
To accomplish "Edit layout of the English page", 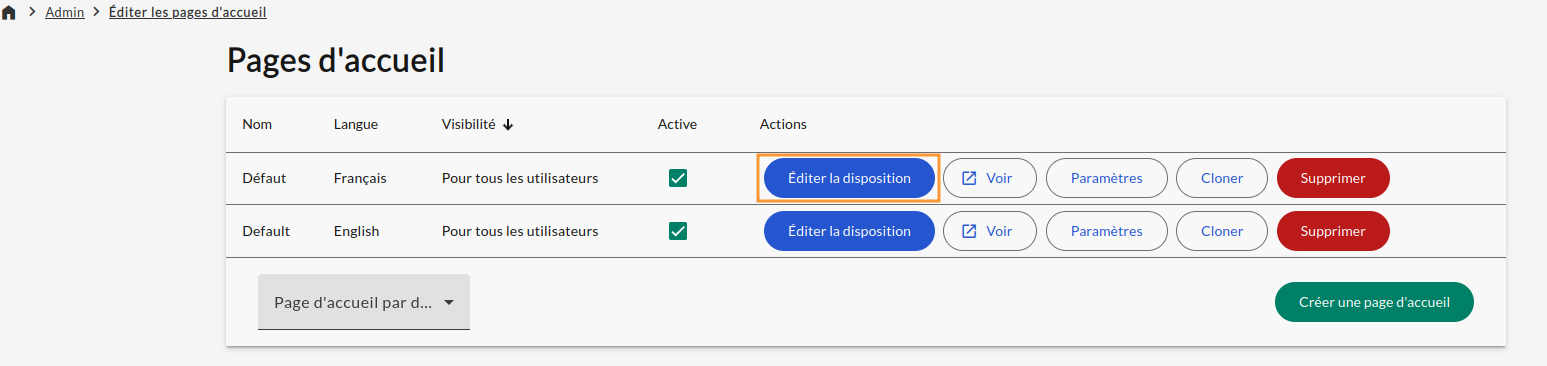I will 849,231.
